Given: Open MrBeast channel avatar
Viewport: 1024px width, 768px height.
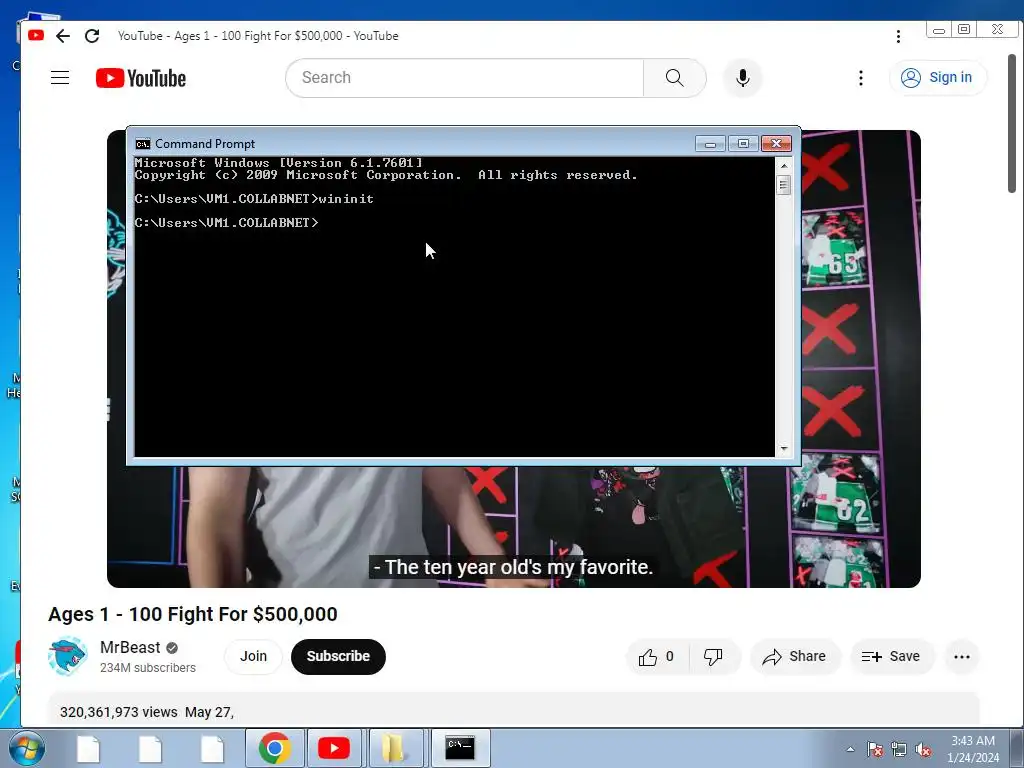Looking at the screenshot, I should coord(67,656).
